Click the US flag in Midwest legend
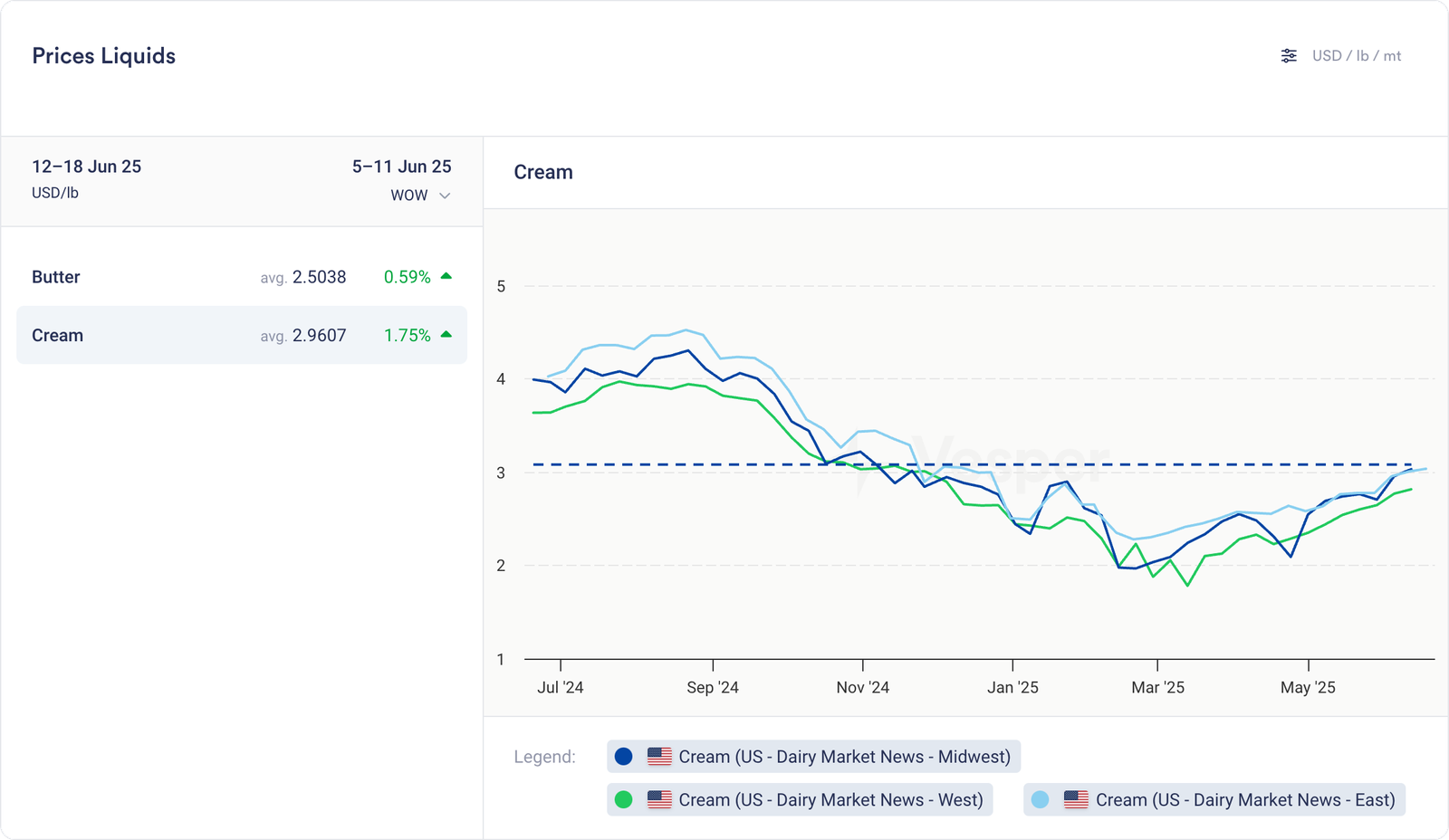 659,757
